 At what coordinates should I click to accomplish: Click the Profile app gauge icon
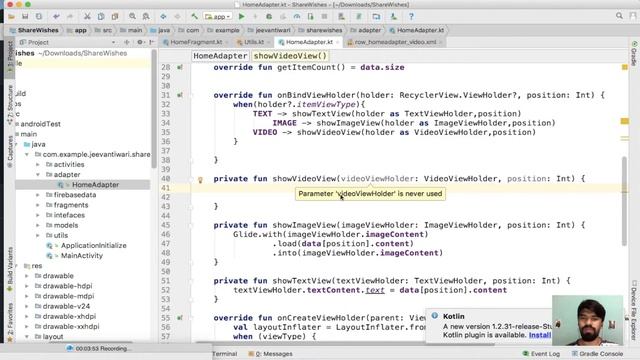pos(297,17)
